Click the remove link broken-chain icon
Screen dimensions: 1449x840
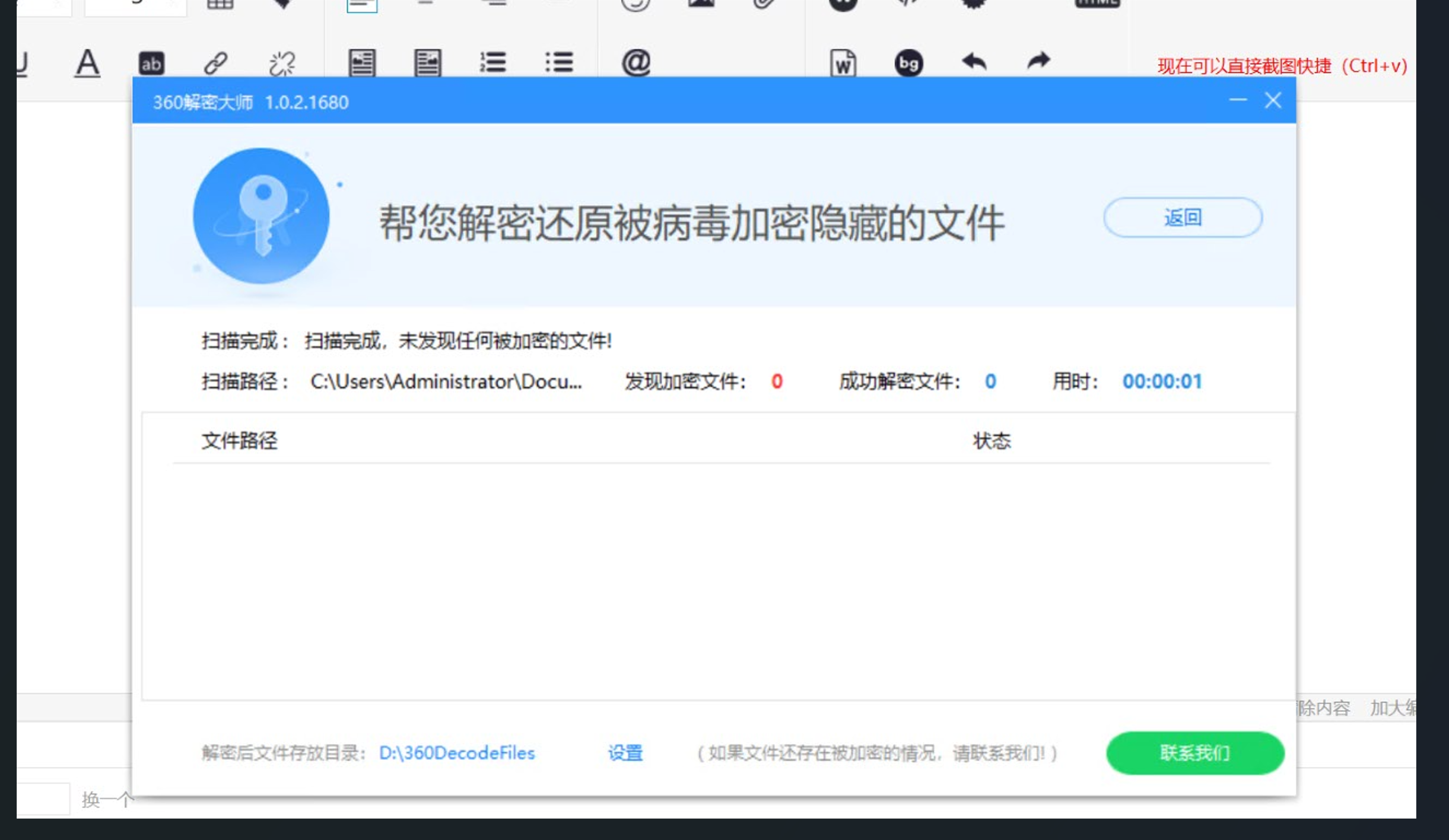[282, 63]
